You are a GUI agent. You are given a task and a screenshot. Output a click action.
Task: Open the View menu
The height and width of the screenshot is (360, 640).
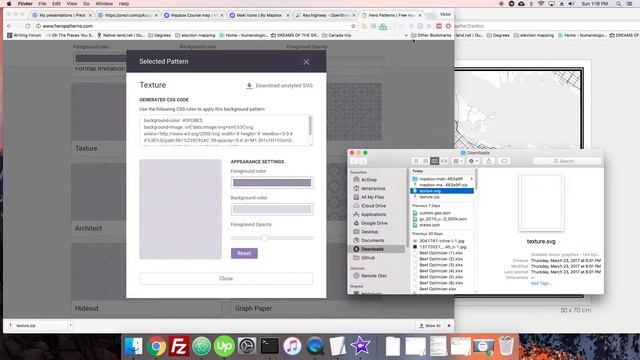[72, 4]
